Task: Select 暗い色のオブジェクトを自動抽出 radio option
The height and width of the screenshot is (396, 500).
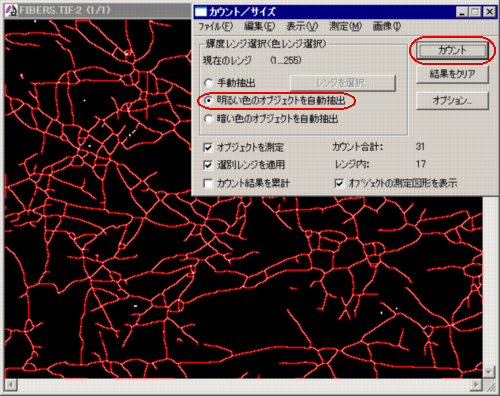Action: point(208,119)
